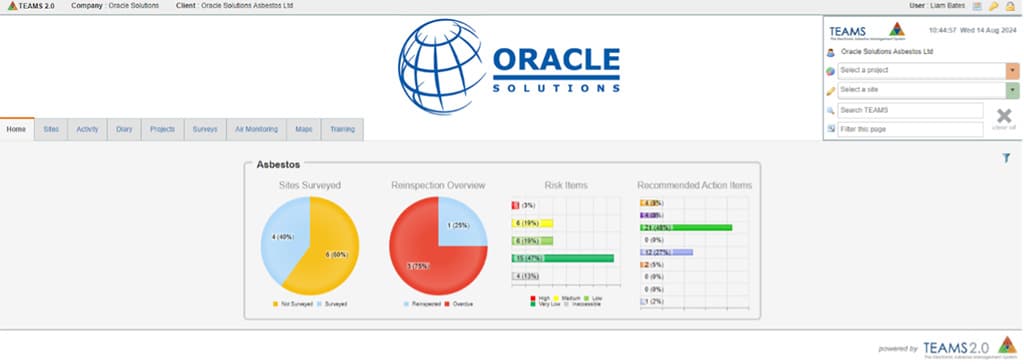Click the user icon beside Oracle Solutions Asbestos Ltd
The height and width of the screenshot is (364, 1024).
831,52
